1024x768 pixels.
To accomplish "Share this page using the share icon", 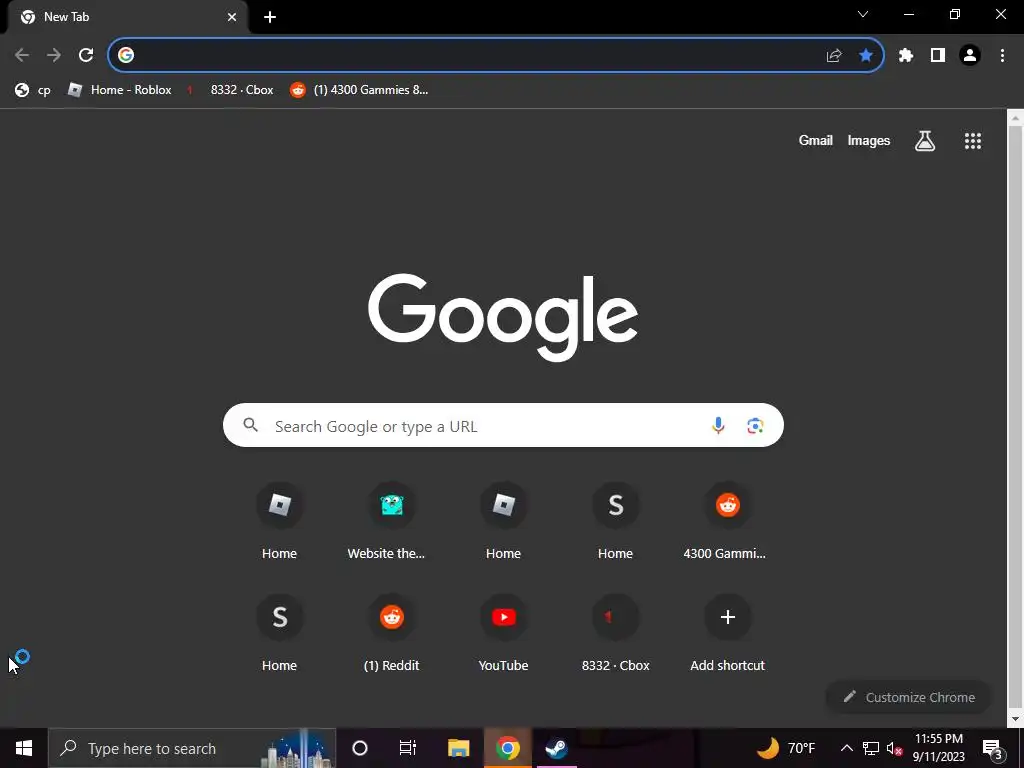I will (x=834, y=56).
